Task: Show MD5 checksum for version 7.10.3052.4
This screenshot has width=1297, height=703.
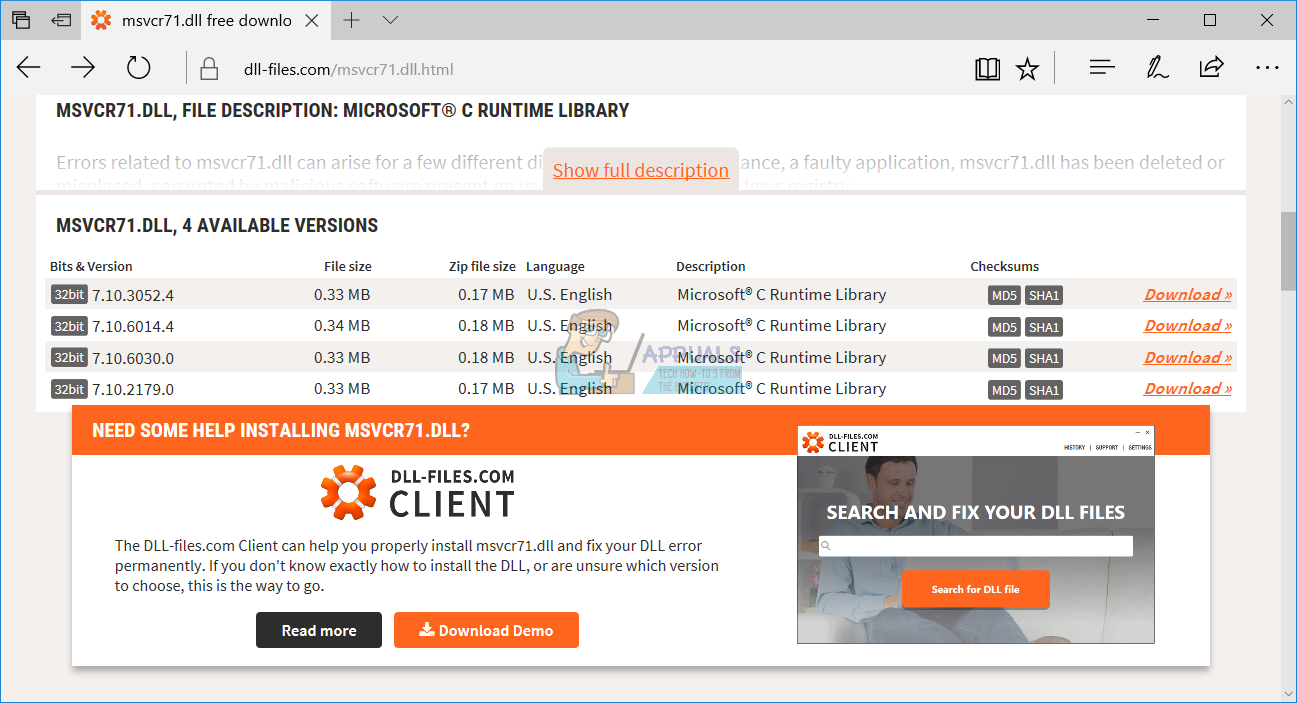Action: (x=1004, y=295)
